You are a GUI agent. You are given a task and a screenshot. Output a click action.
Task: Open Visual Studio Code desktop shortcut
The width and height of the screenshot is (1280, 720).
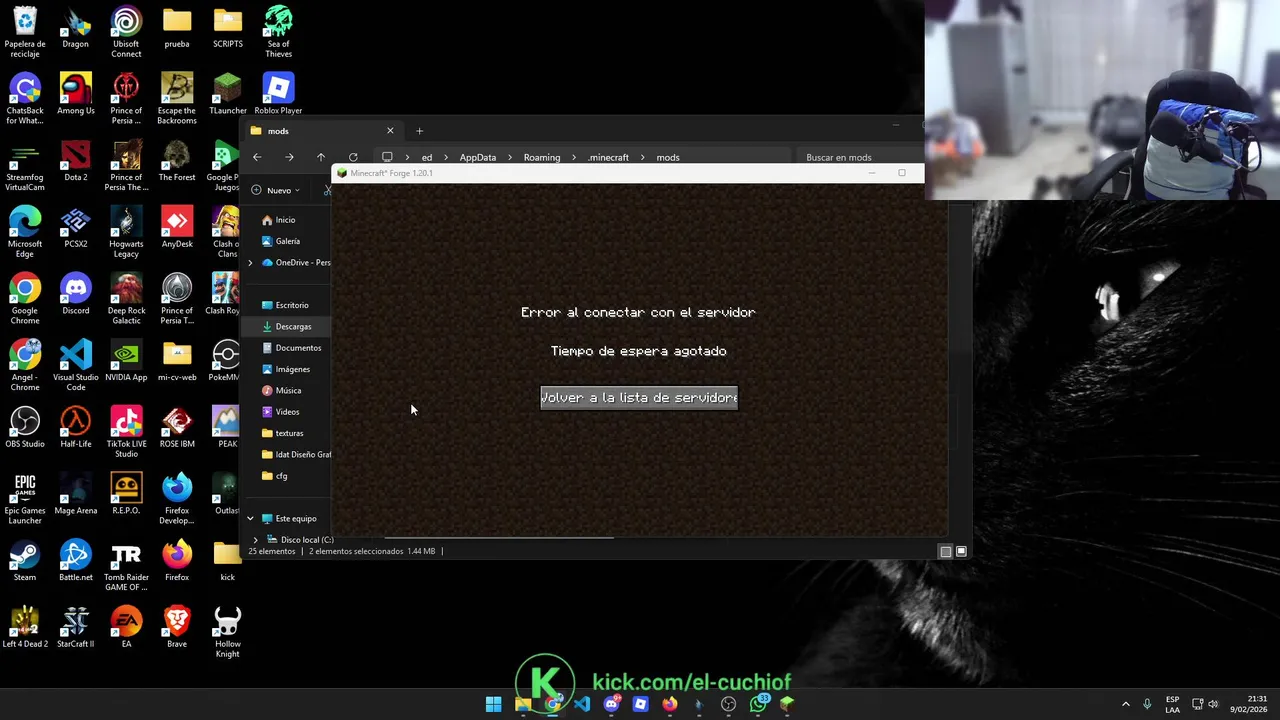(75, 366)
